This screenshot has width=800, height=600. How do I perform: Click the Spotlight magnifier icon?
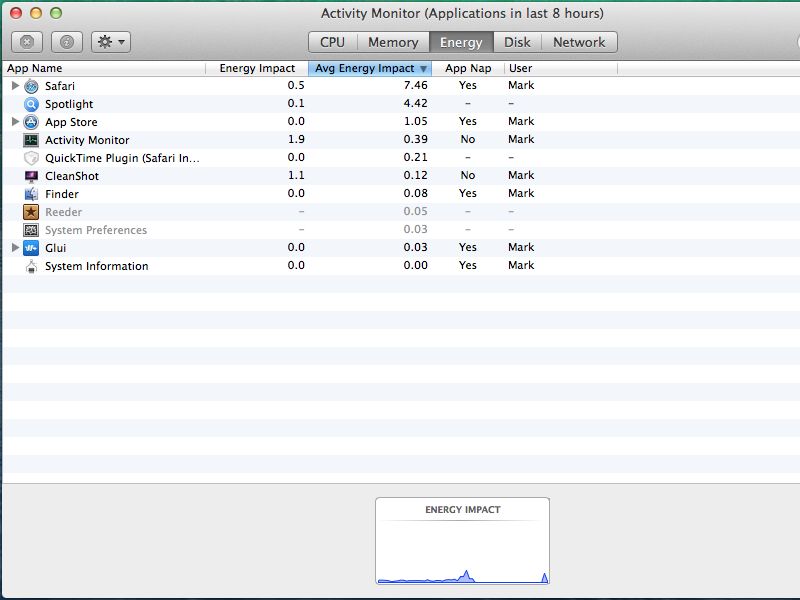tap(31, 104)
